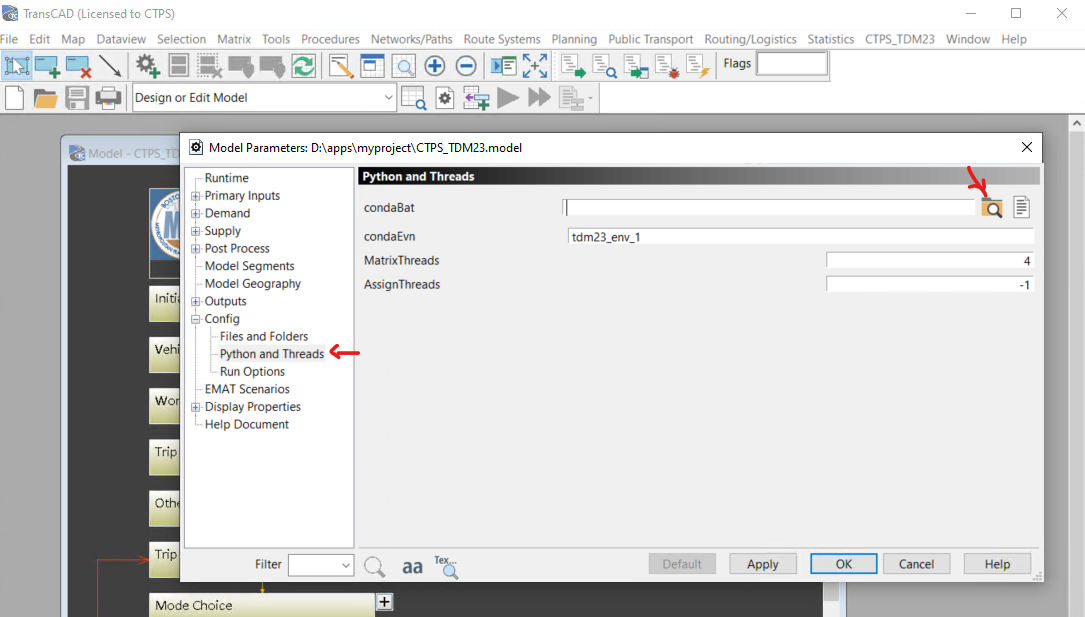Click the Apply button
This screenshot has height=617, width=1085.
763,564
